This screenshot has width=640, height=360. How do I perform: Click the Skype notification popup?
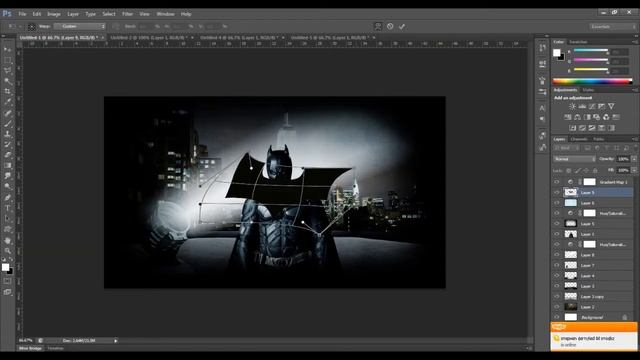point(594,336)
